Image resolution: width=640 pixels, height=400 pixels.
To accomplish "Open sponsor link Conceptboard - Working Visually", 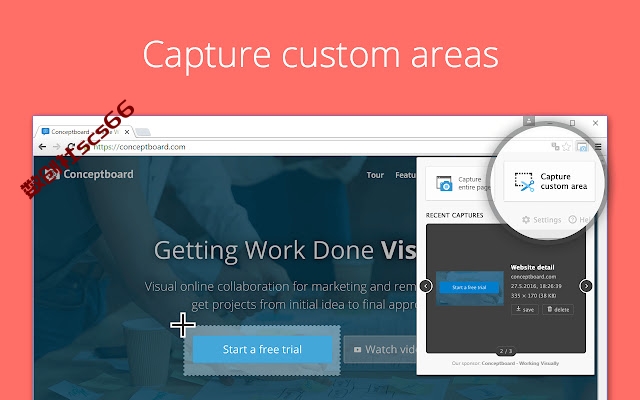I will [520, 363].
